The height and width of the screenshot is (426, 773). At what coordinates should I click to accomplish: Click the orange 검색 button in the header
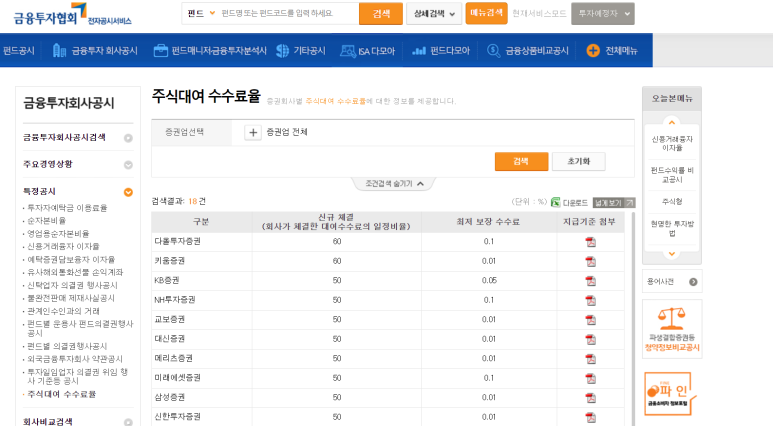[381, 14]
